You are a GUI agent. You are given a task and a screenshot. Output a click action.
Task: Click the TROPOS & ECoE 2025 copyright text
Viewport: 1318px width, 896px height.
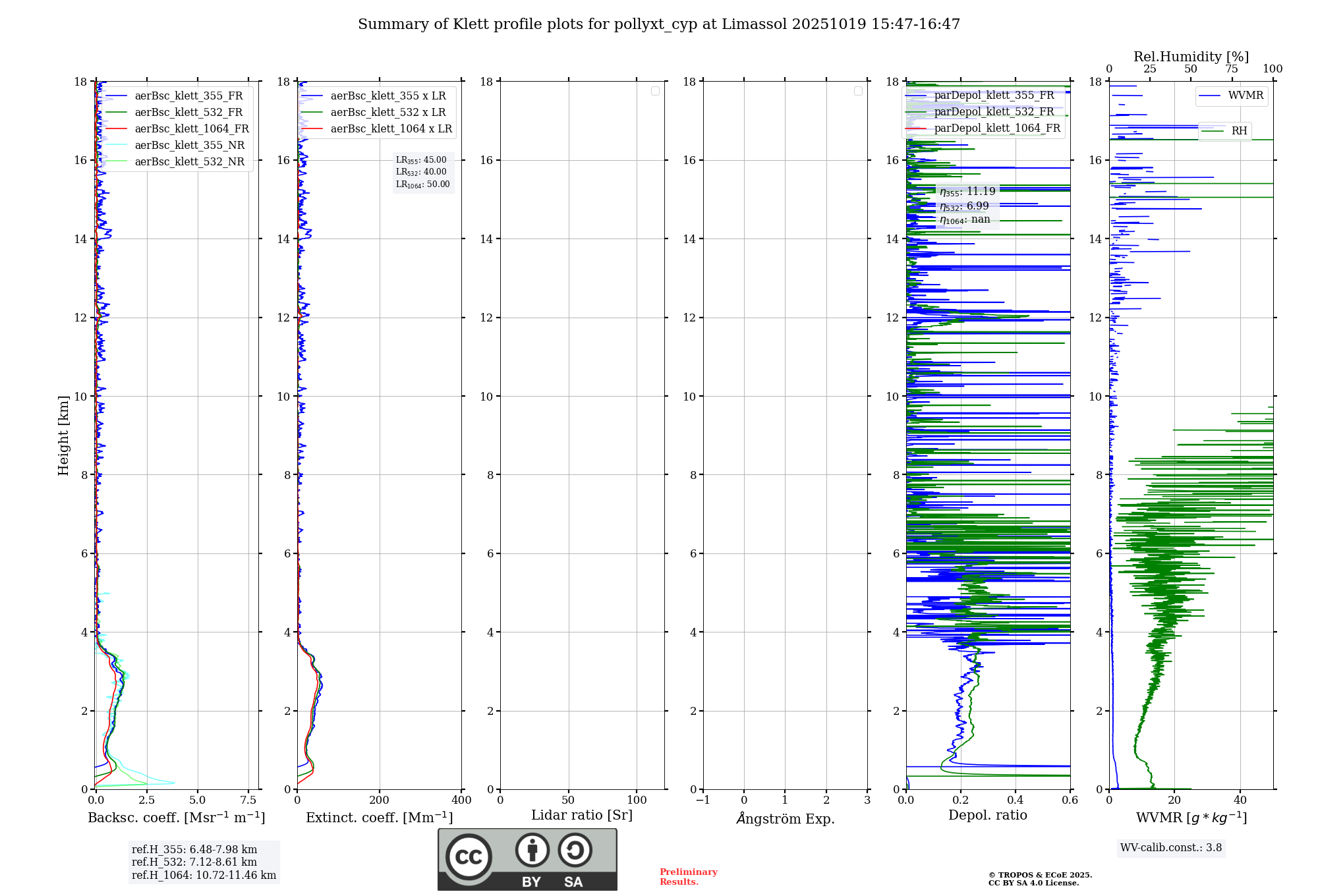click(x=1040, y=875)
